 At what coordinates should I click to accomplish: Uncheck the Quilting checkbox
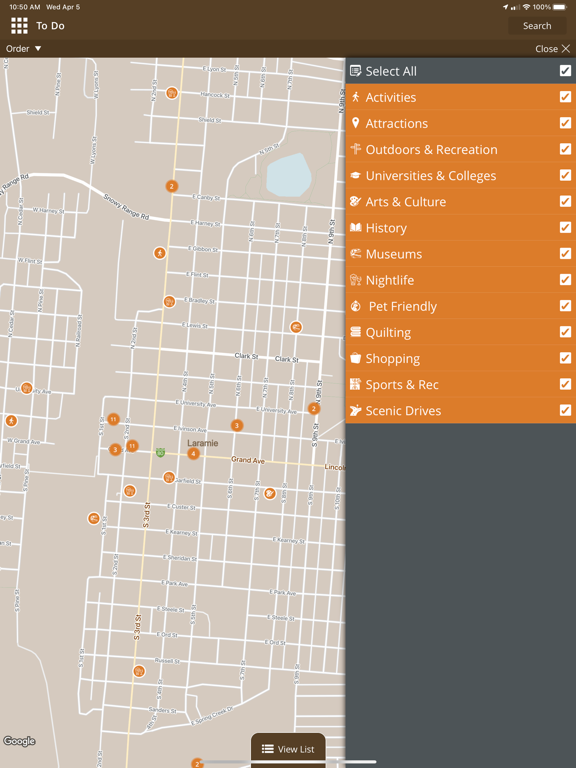(565, 332)
